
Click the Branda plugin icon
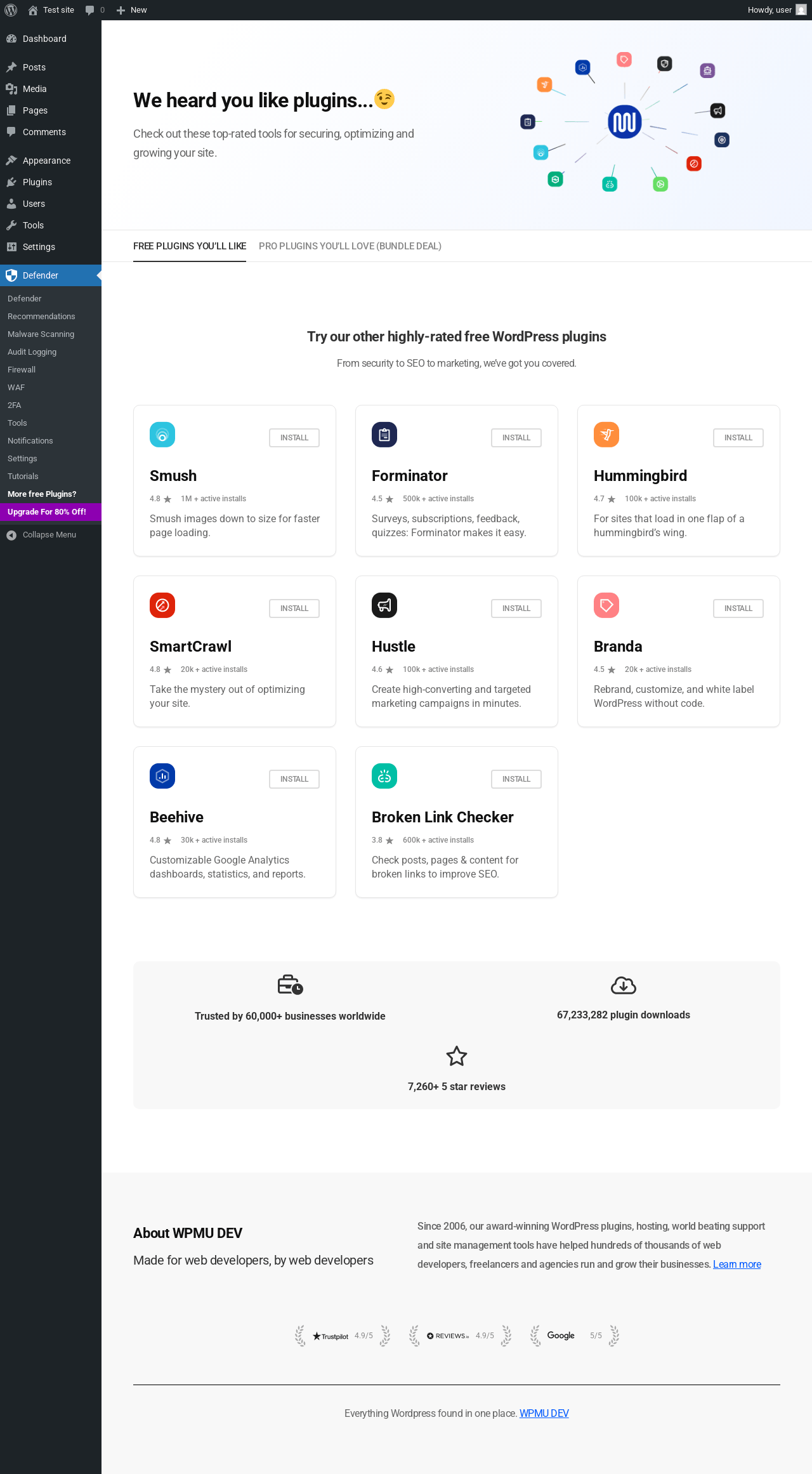[606, 605]
